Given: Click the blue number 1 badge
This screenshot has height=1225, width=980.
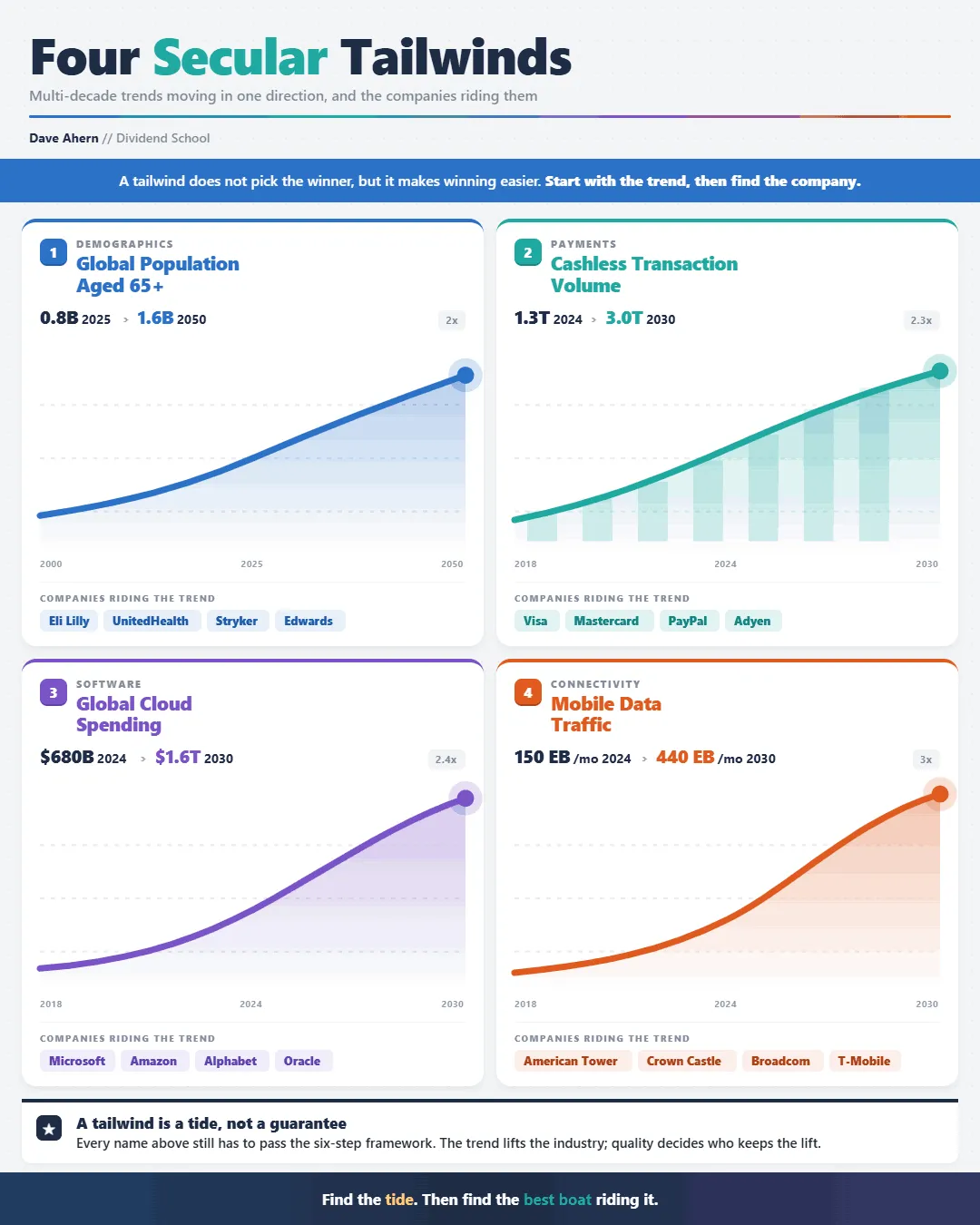Looking at the screenshot, I should coord(54,252).
